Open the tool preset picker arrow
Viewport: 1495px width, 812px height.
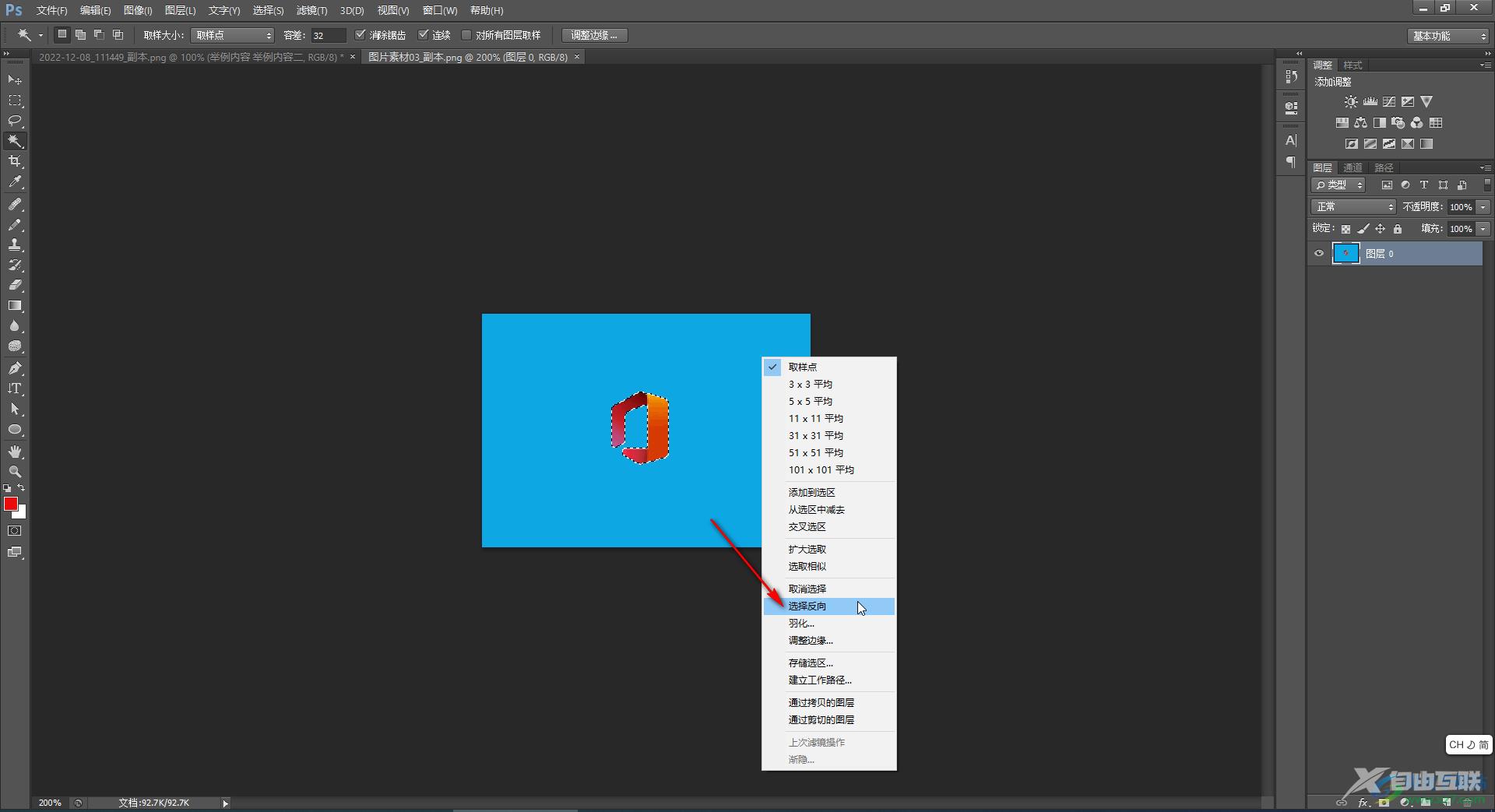tap(40, 36)
